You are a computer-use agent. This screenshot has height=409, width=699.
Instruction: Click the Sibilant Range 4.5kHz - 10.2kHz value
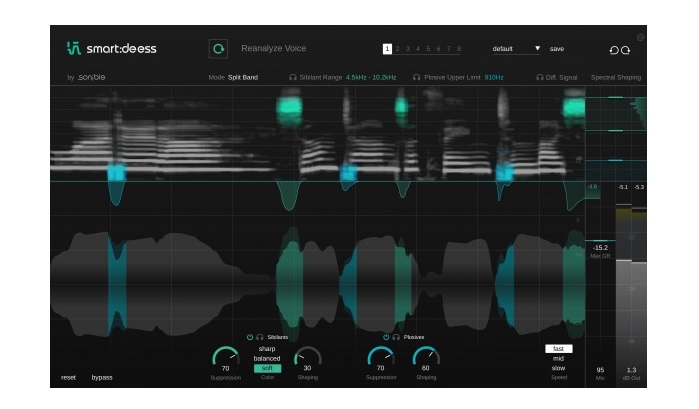click(x=371, y=77)
